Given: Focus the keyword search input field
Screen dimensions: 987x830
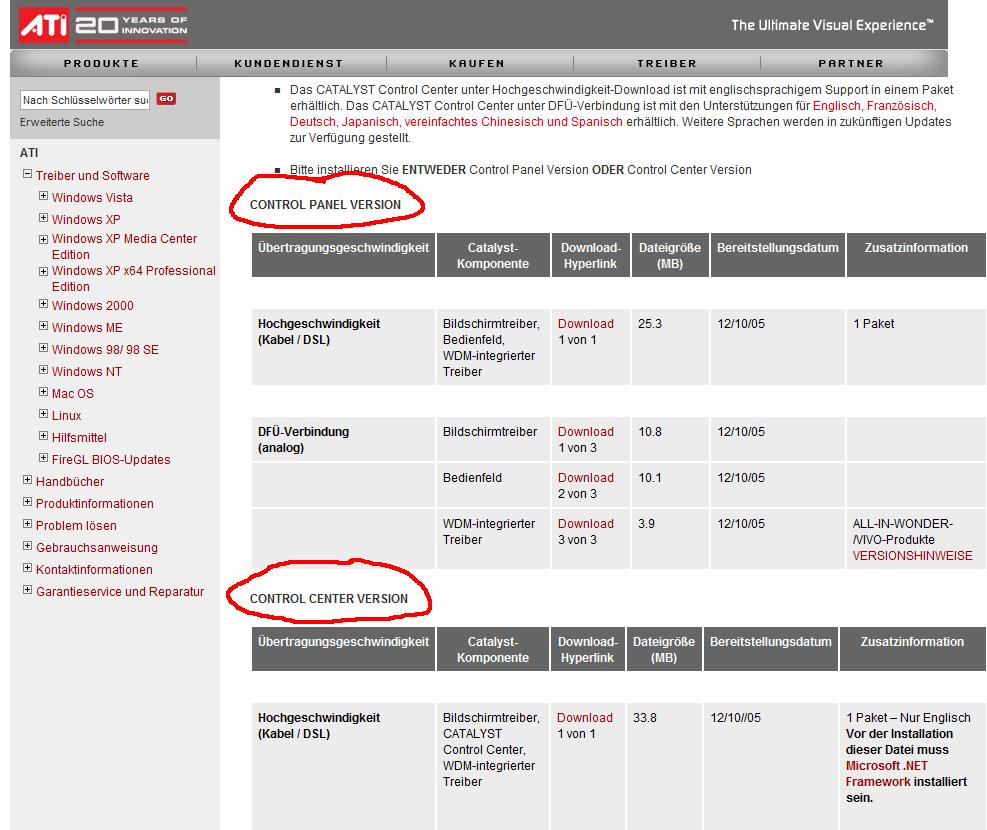Looking at the screenshot, I should 85,100.
